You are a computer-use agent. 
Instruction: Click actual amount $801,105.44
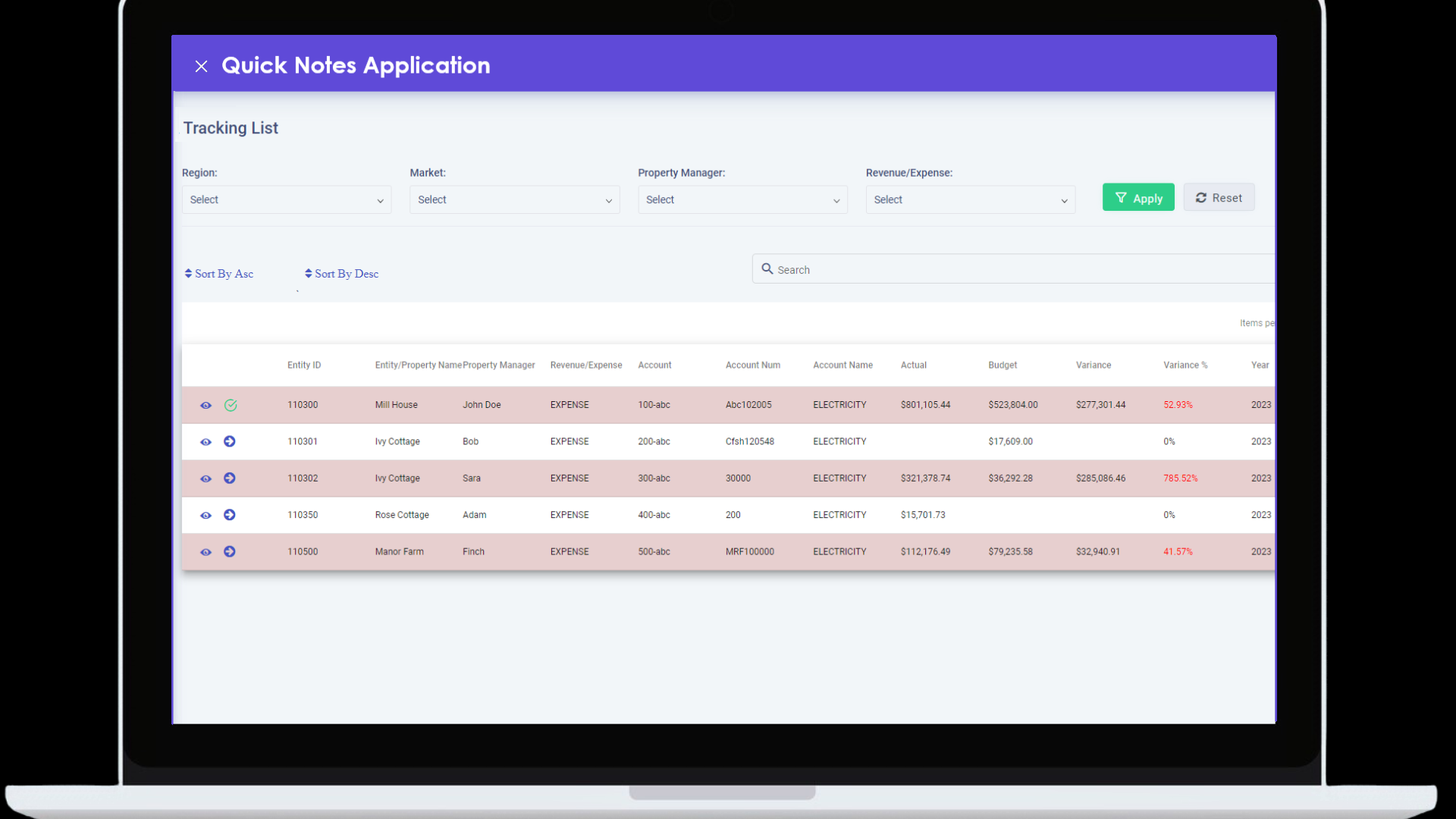coord(925,405)
